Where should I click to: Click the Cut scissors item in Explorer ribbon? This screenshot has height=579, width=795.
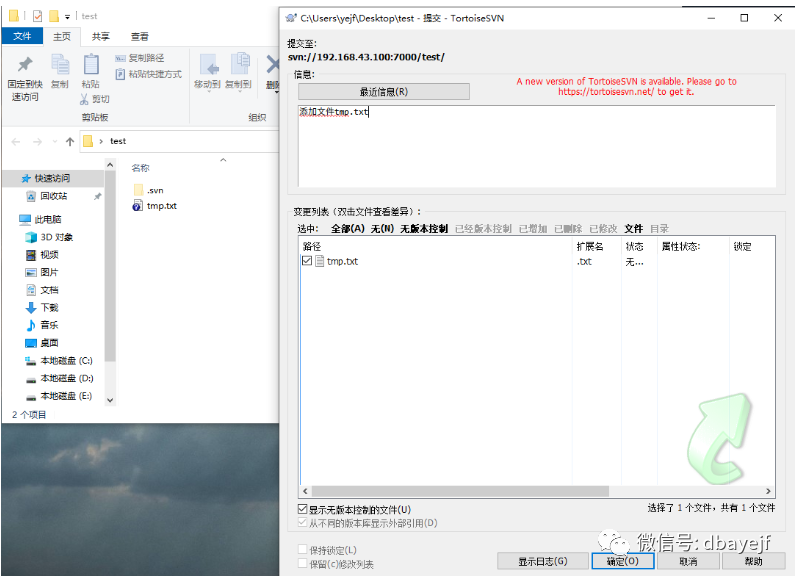coord(94,99)
